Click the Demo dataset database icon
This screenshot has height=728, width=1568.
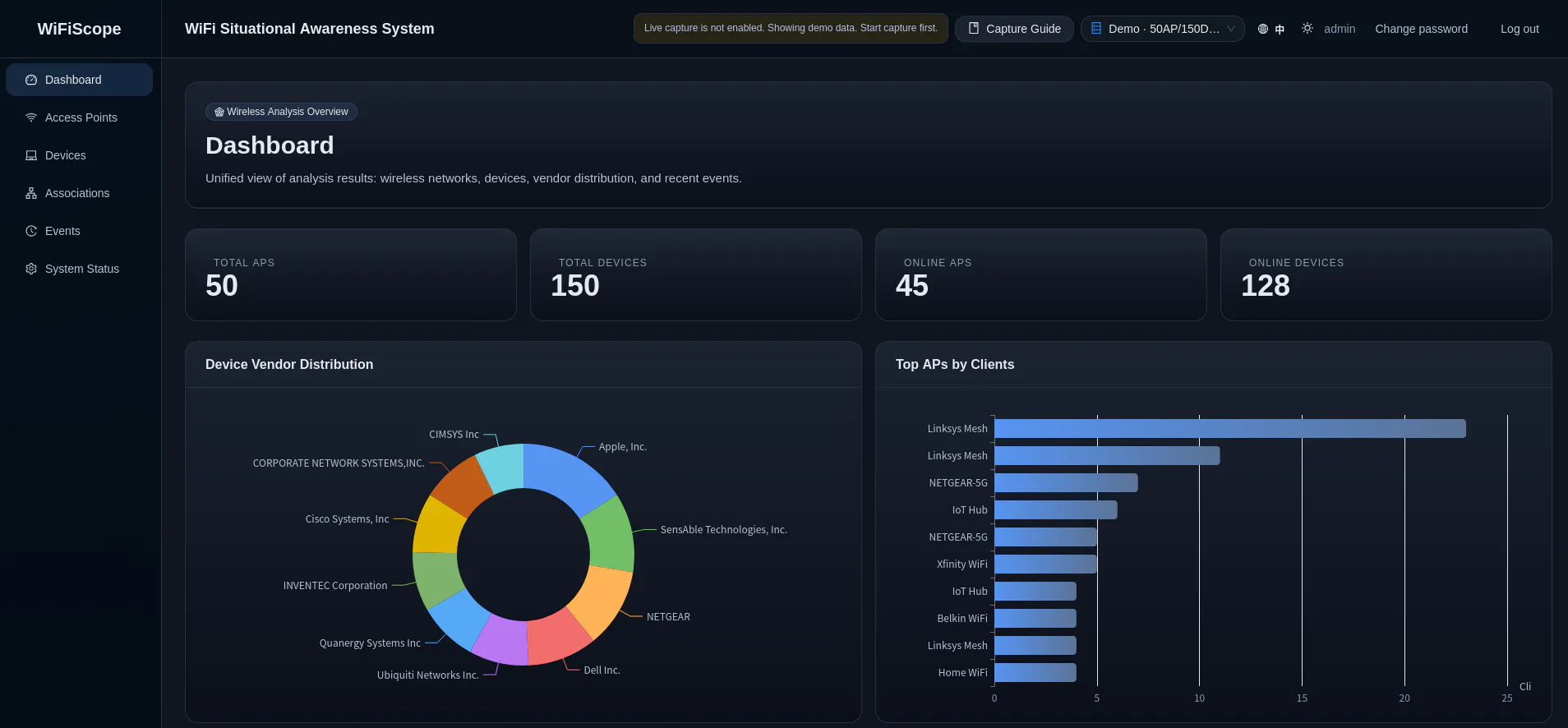coord(1096,28)
